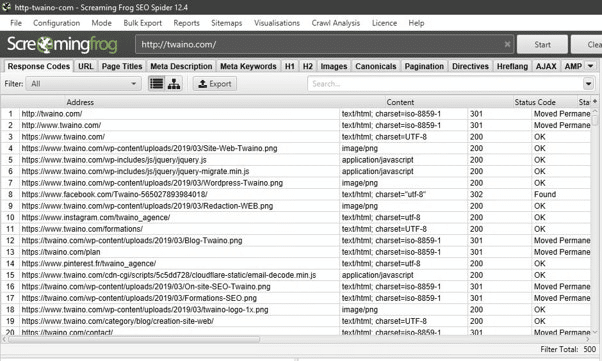Select the https://twaino.com/plan row

[x=296, y=252]
